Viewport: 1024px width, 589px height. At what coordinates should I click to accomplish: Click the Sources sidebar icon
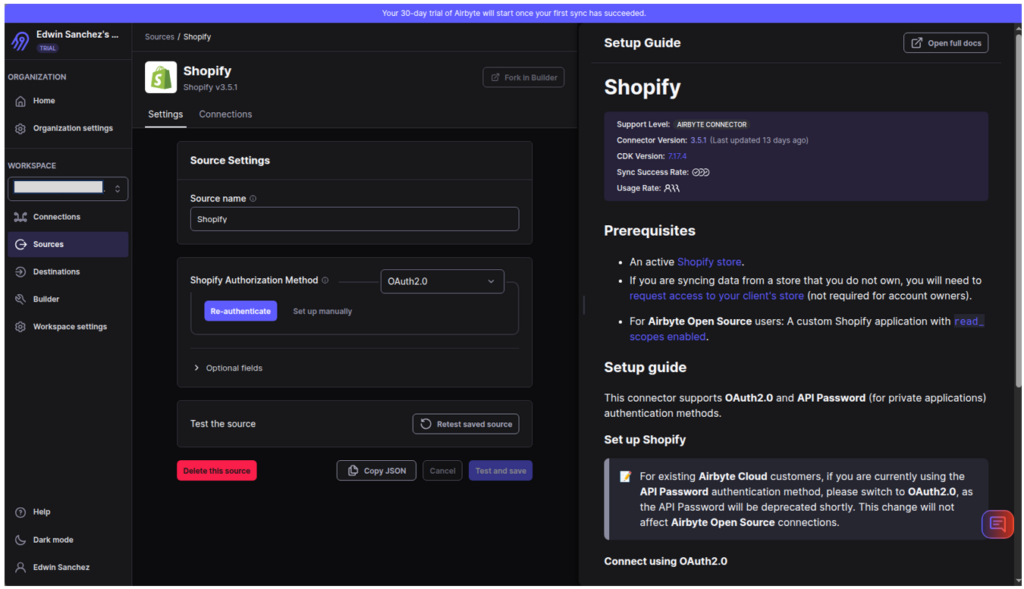(20, 244)
